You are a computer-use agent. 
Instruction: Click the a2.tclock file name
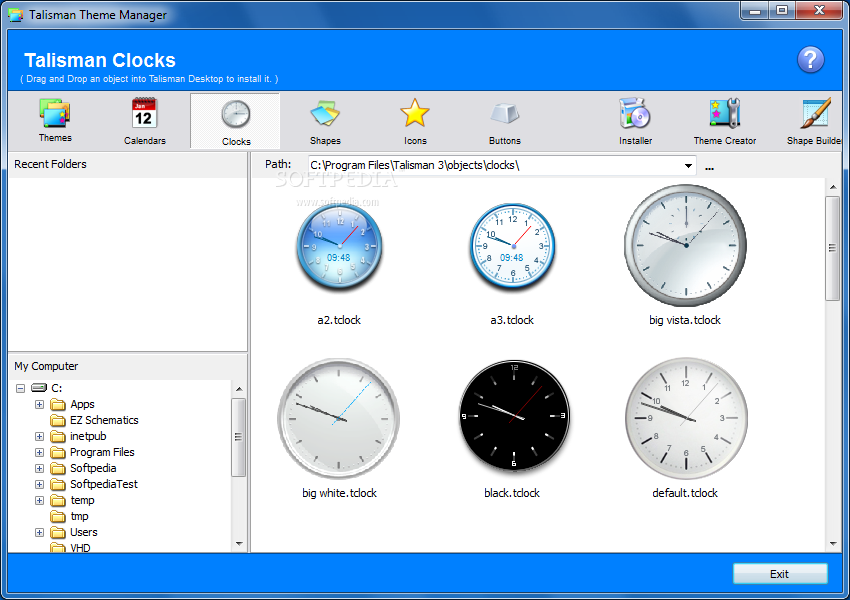point(339,320)
